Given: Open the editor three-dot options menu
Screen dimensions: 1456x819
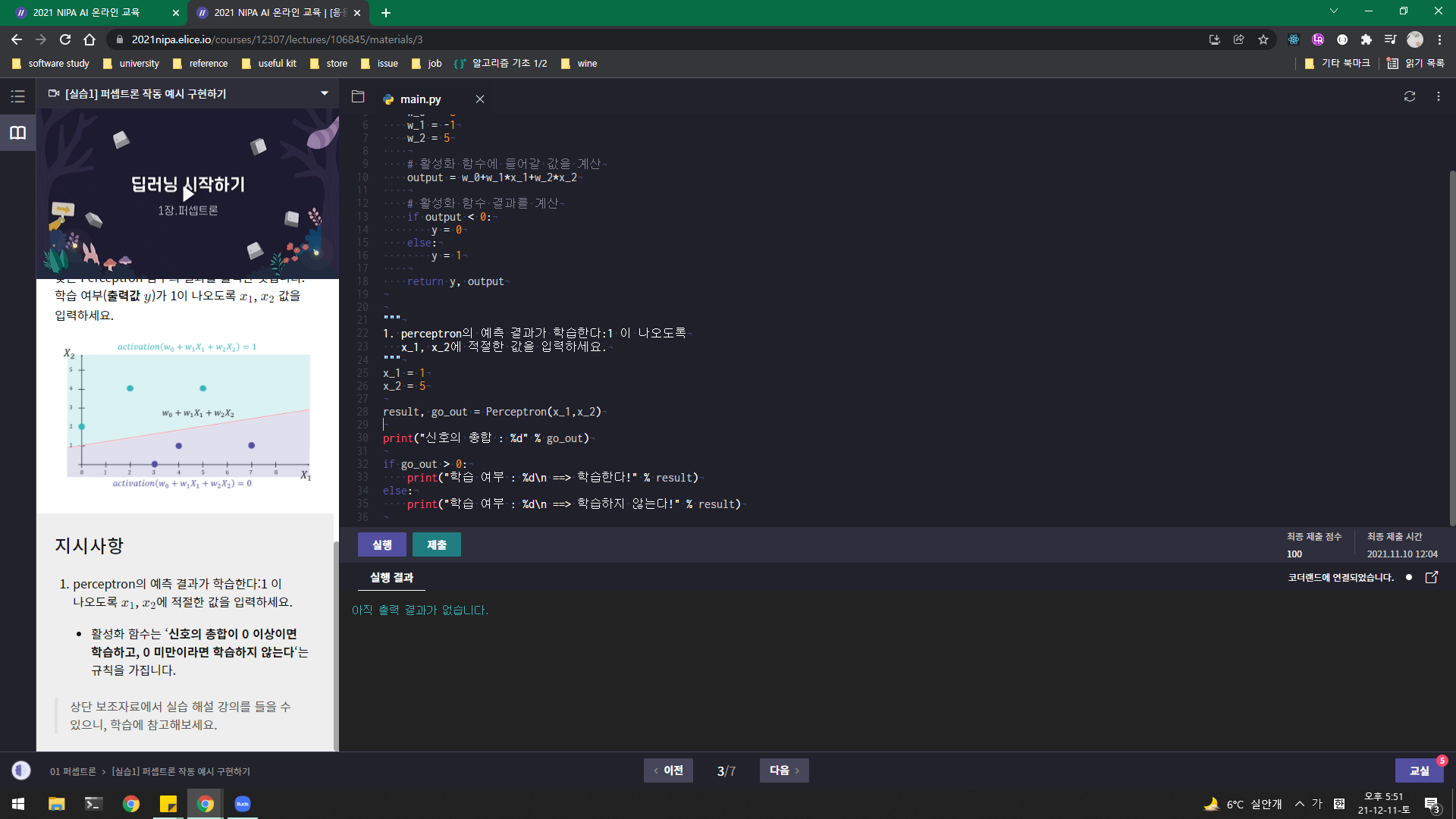Looking at the screenshot, I should 1439,96.
